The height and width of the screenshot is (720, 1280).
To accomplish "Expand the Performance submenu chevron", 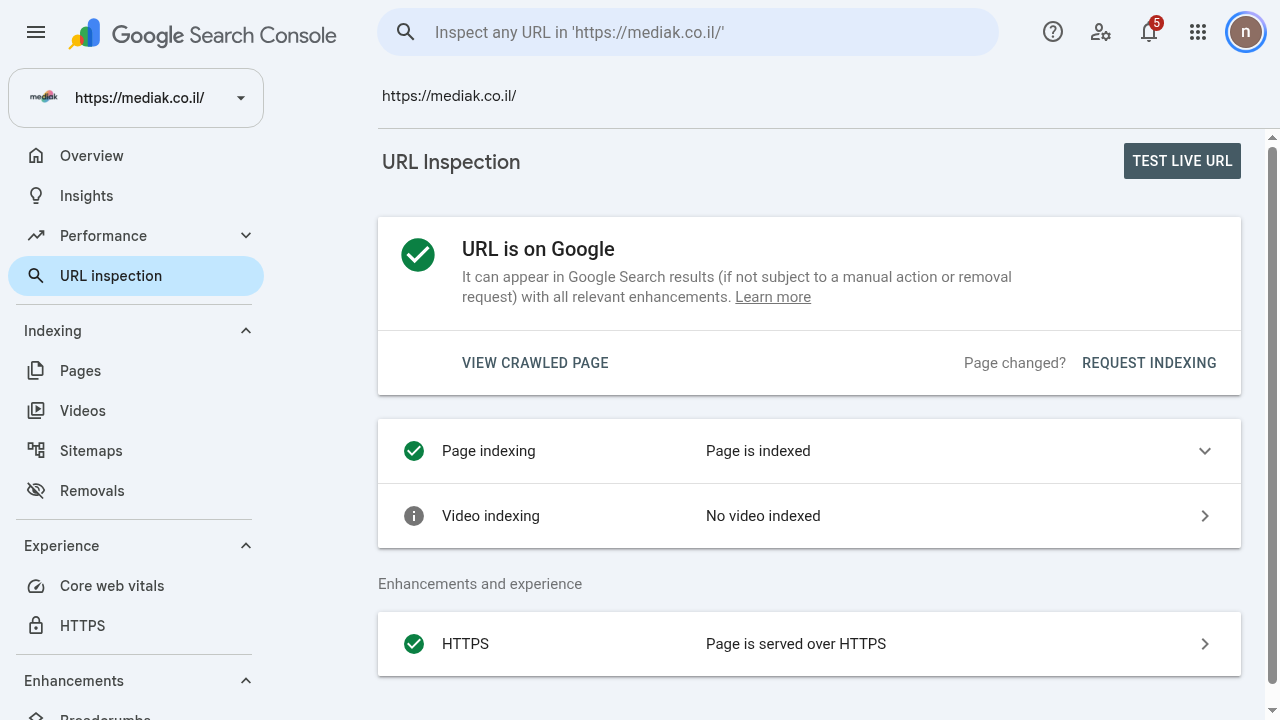I will tap(246, 236).
